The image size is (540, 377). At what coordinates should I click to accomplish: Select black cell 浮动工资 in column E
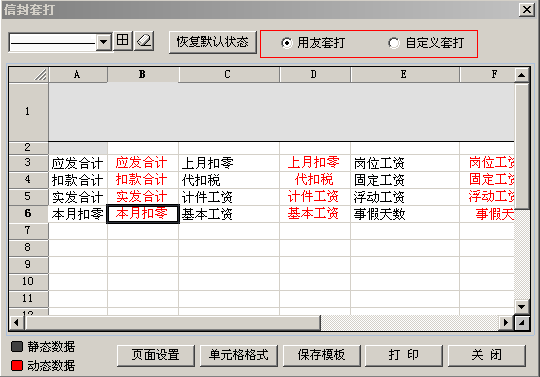[404, 197]
